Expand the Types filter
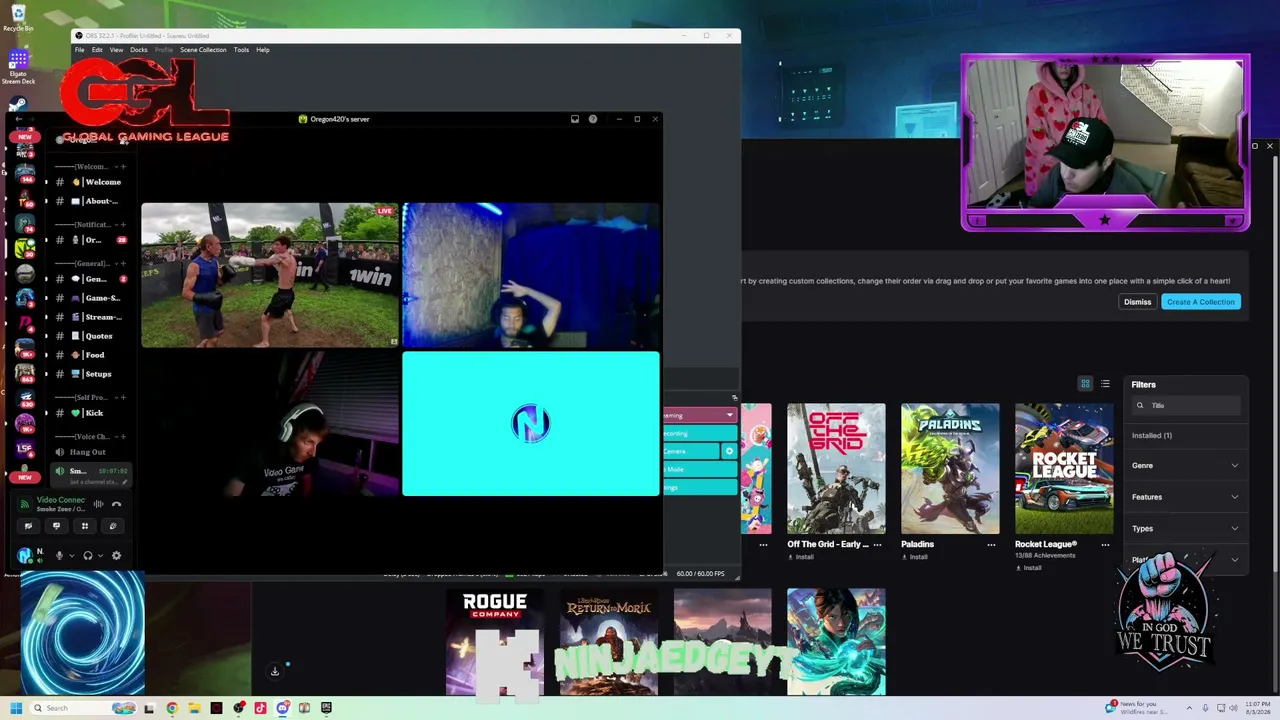Image resolution: width=1280 pixels, height=720 pixels. [1186, 528]
